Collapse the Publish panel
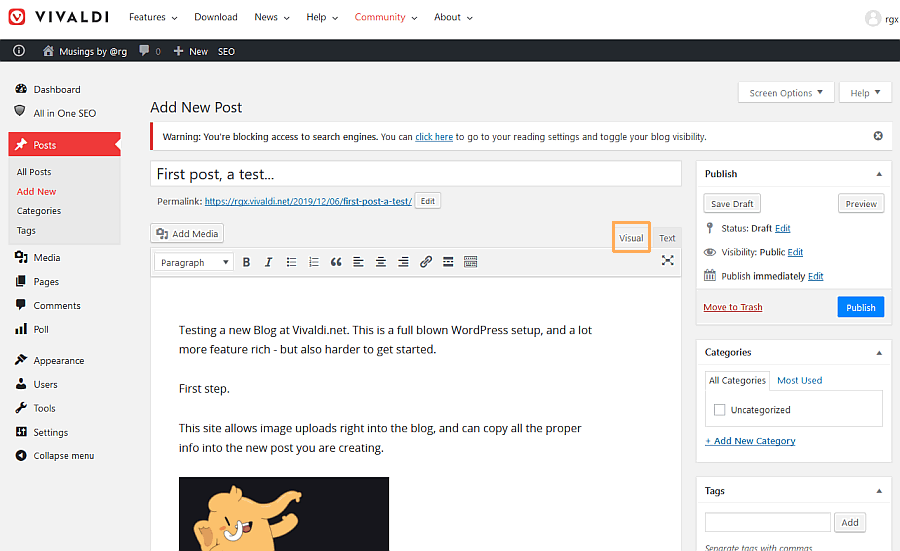900x551 pixels. [879, 173]
